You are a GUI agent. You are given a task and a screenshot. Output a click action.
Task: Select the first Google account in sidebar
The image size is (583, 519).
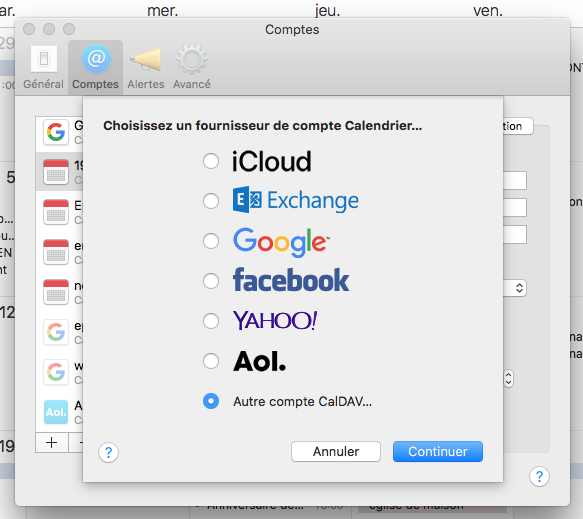tap(59, 132)
